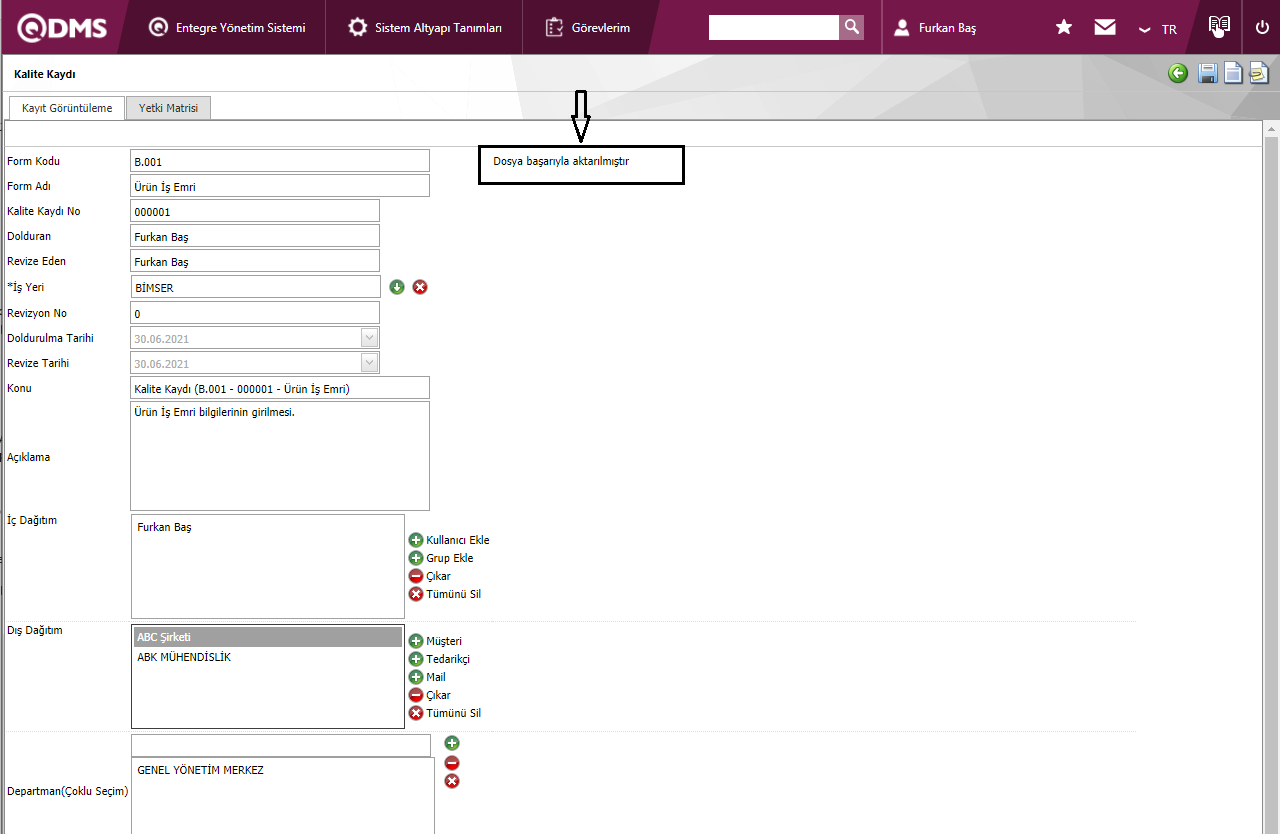
Task: Click the page icon with yellow note
Action: [1258, 73]
